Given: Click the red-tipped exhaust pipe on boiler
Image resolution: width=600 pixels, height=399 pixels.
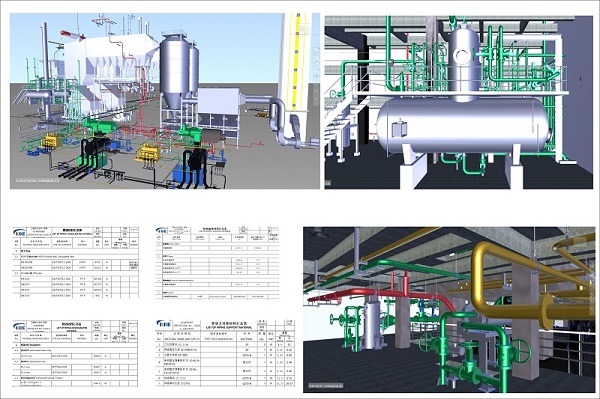Looking at the screenshot, I should [72, 35].
